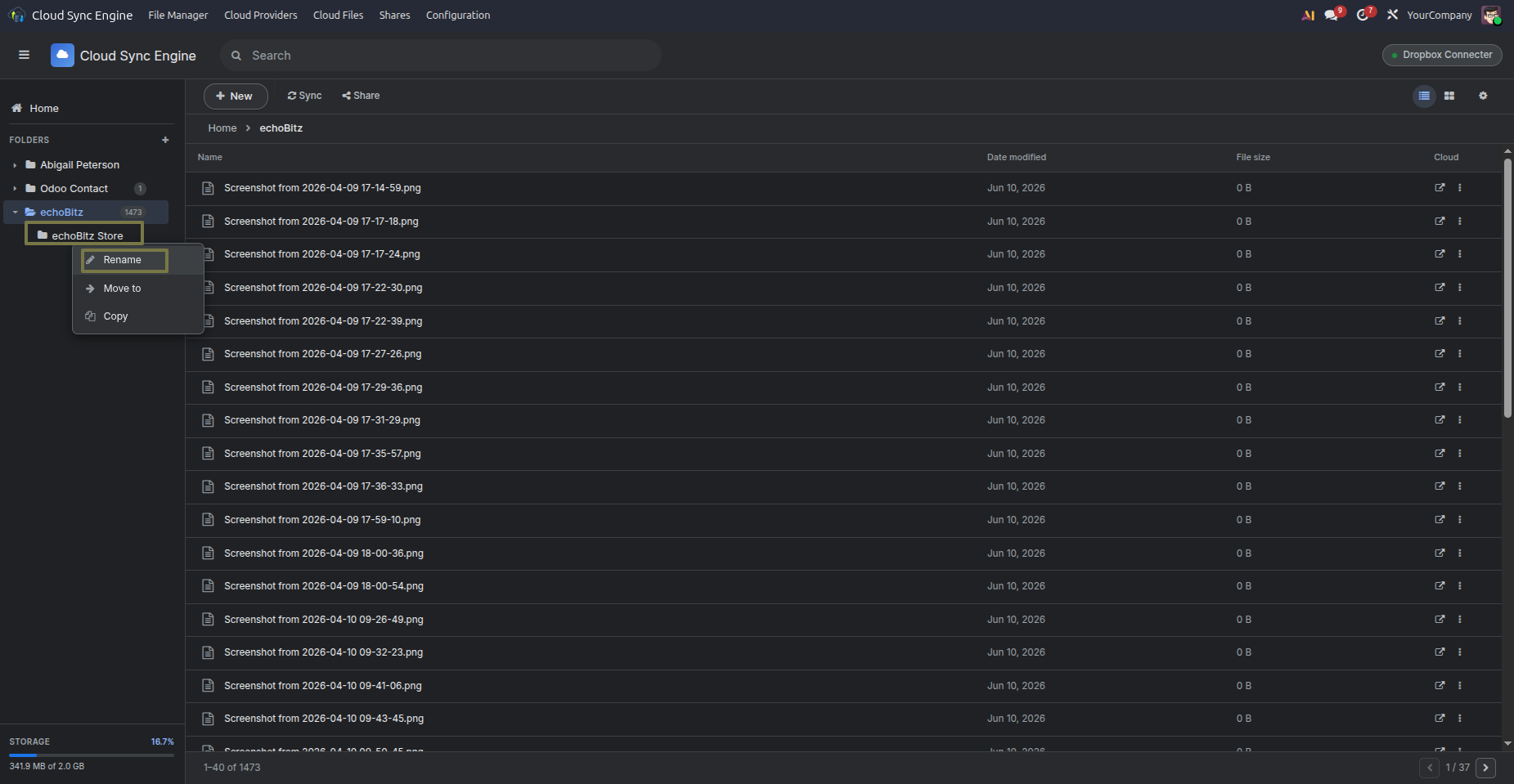Expand the Abigail Peterson folder
Image resolution: width=1514 pixels, height=784 pixels.
[x=15, y=165]
